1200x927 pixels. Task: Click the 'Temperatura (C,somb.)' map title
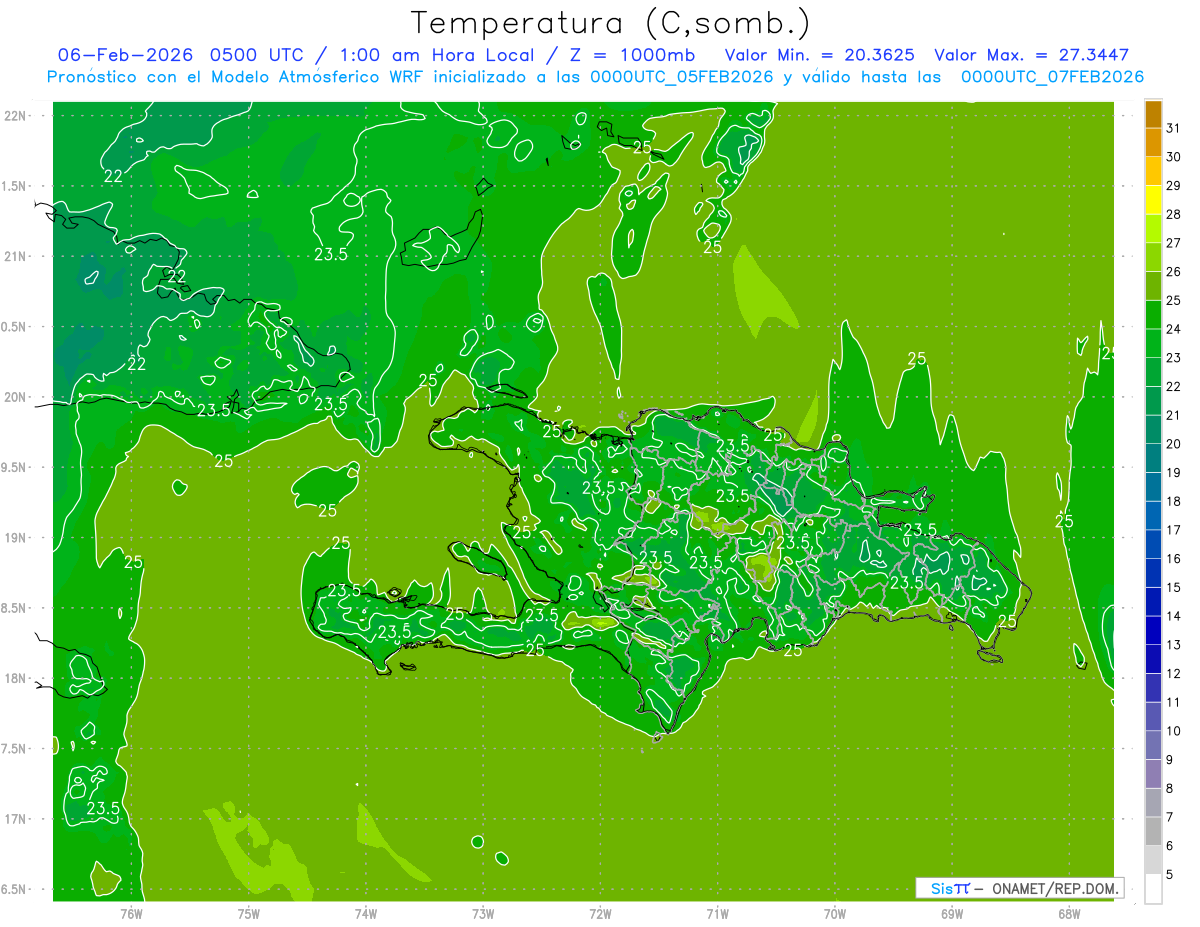coord(610,22)
